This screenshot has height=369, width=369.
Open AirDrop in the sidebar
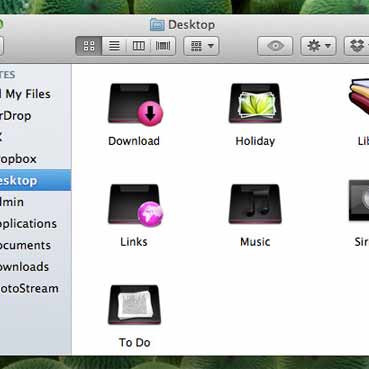(x=35, y=116)
